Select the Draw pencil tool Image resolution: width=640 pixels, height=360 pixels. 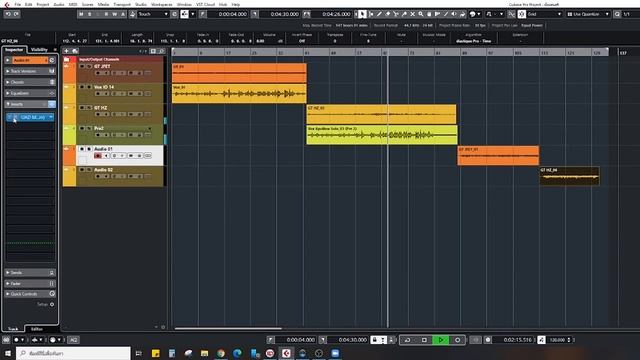point(379,14)
